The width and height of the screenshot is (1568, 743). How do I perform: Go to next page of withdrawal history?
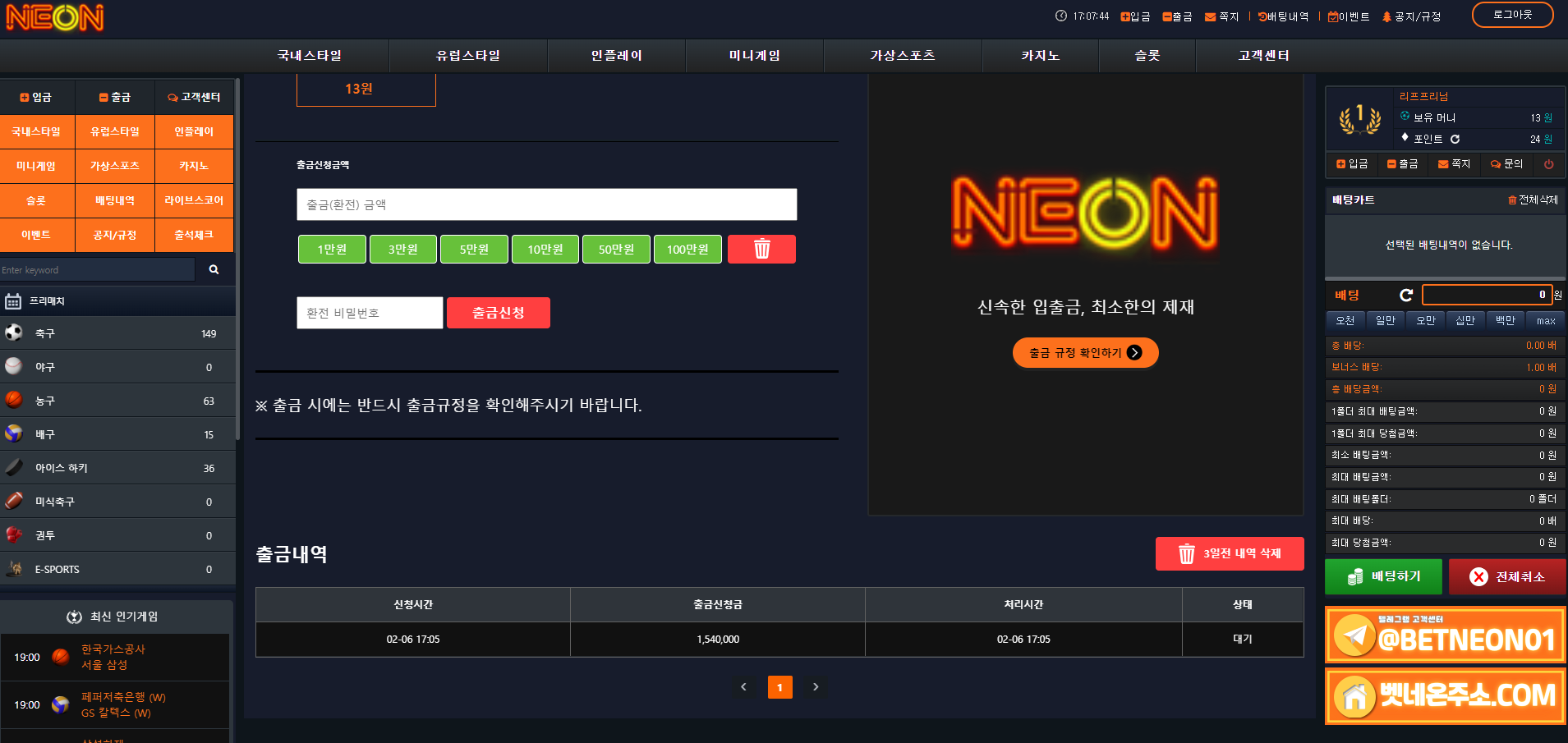point(816,687)
